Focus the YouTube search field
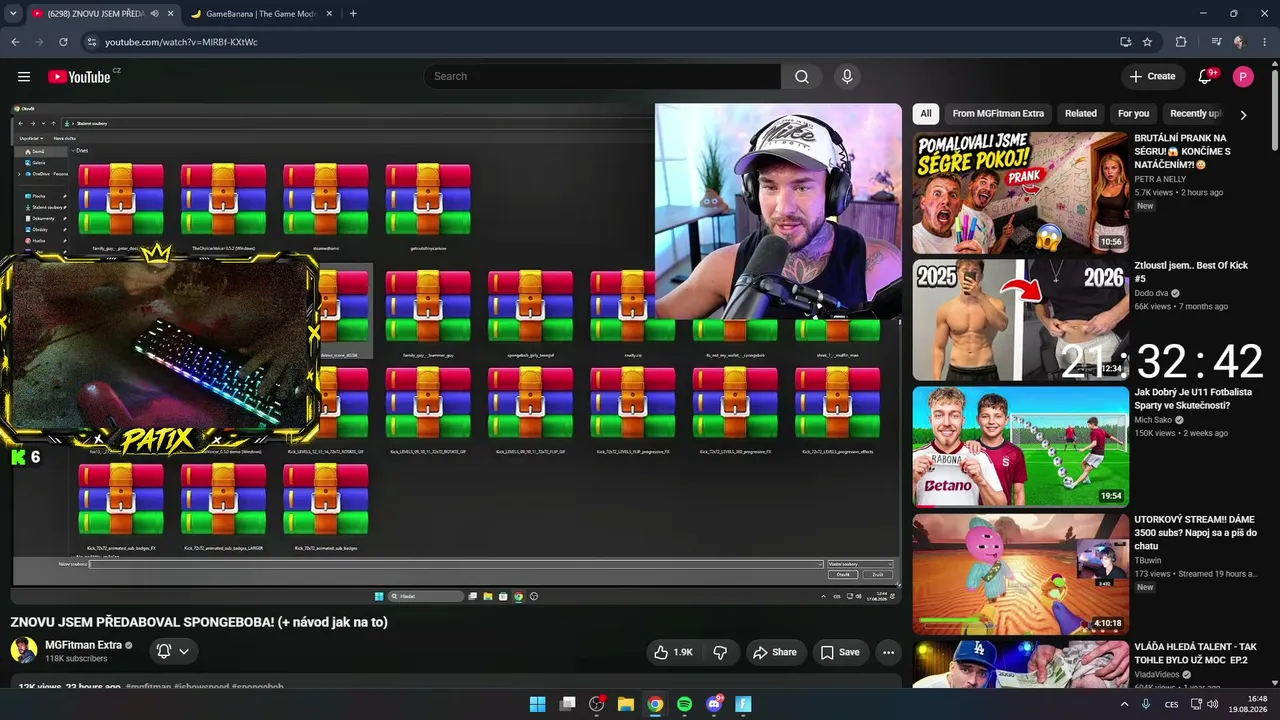 point(602,77)
